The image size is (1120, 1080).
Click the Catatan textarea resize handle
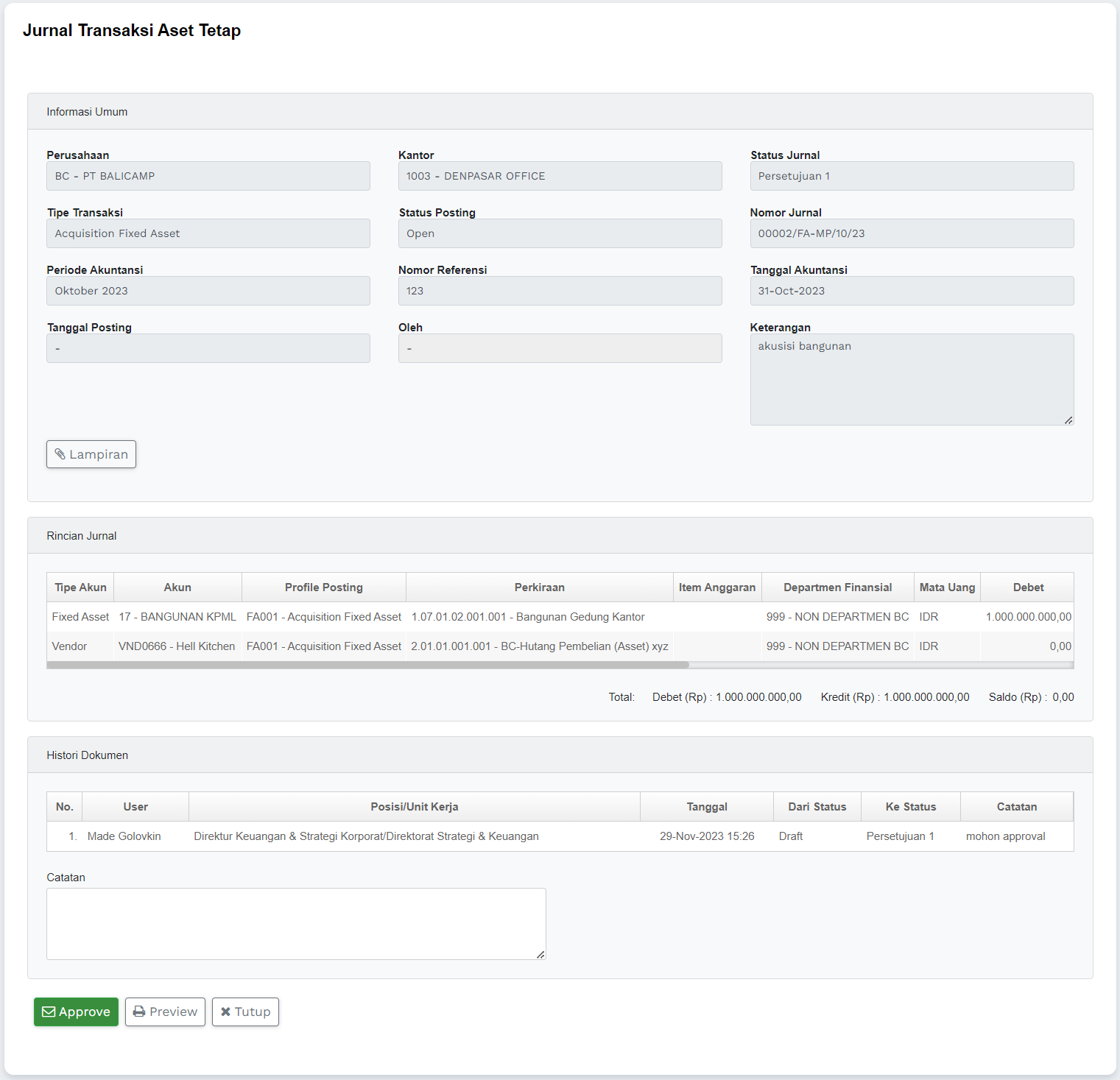tap(540, 954)
